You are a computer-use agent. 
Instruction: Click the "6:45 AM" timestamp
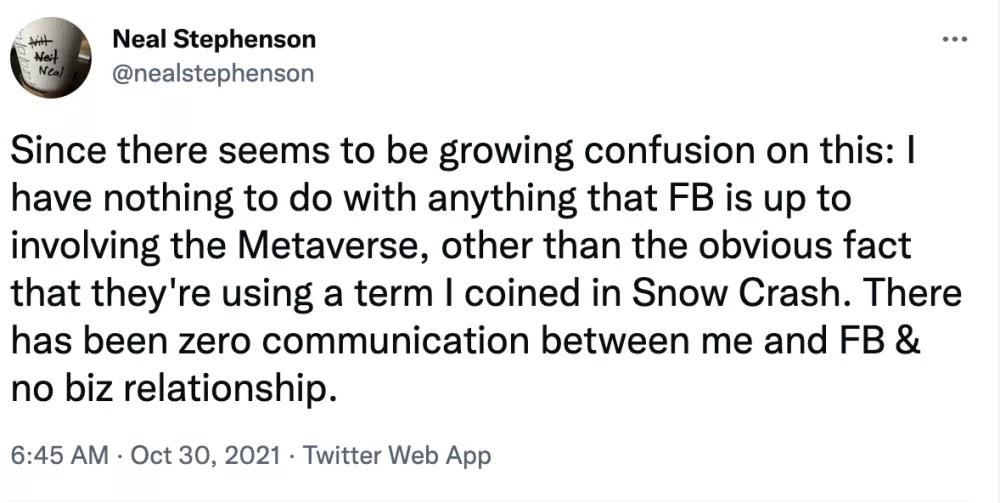[x=58, y=456]
